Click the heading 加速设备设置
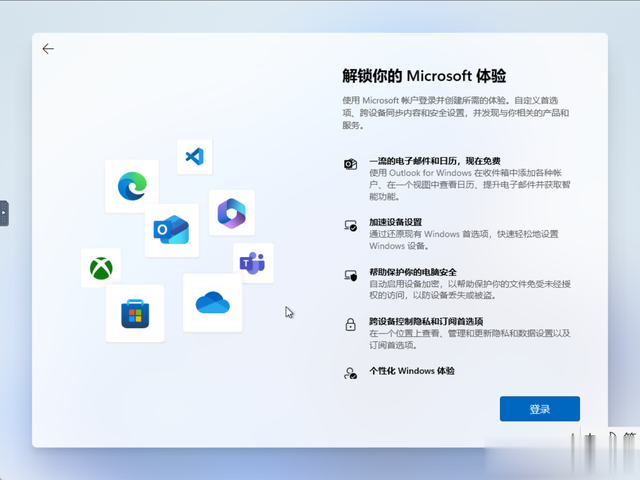This screenshot has height=480, width=640. pos(396,222)
